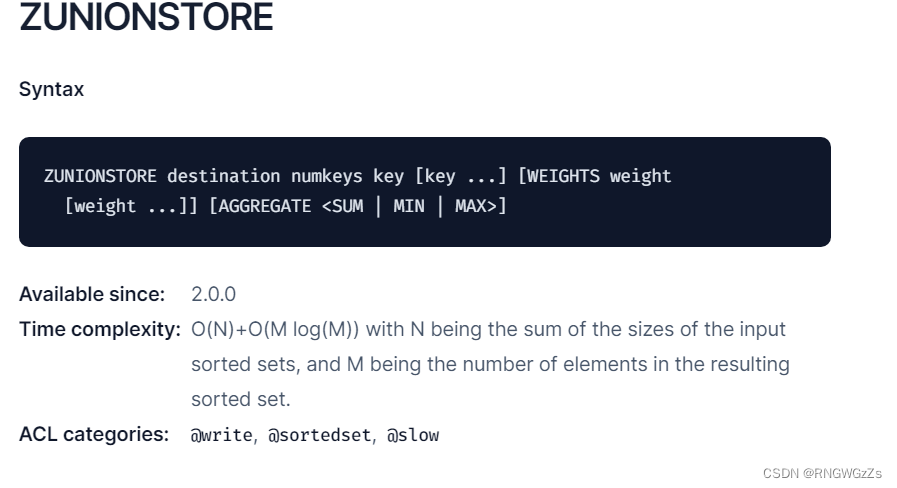Select the Syntax section heading
897x488 pixels.
point(51,89)
